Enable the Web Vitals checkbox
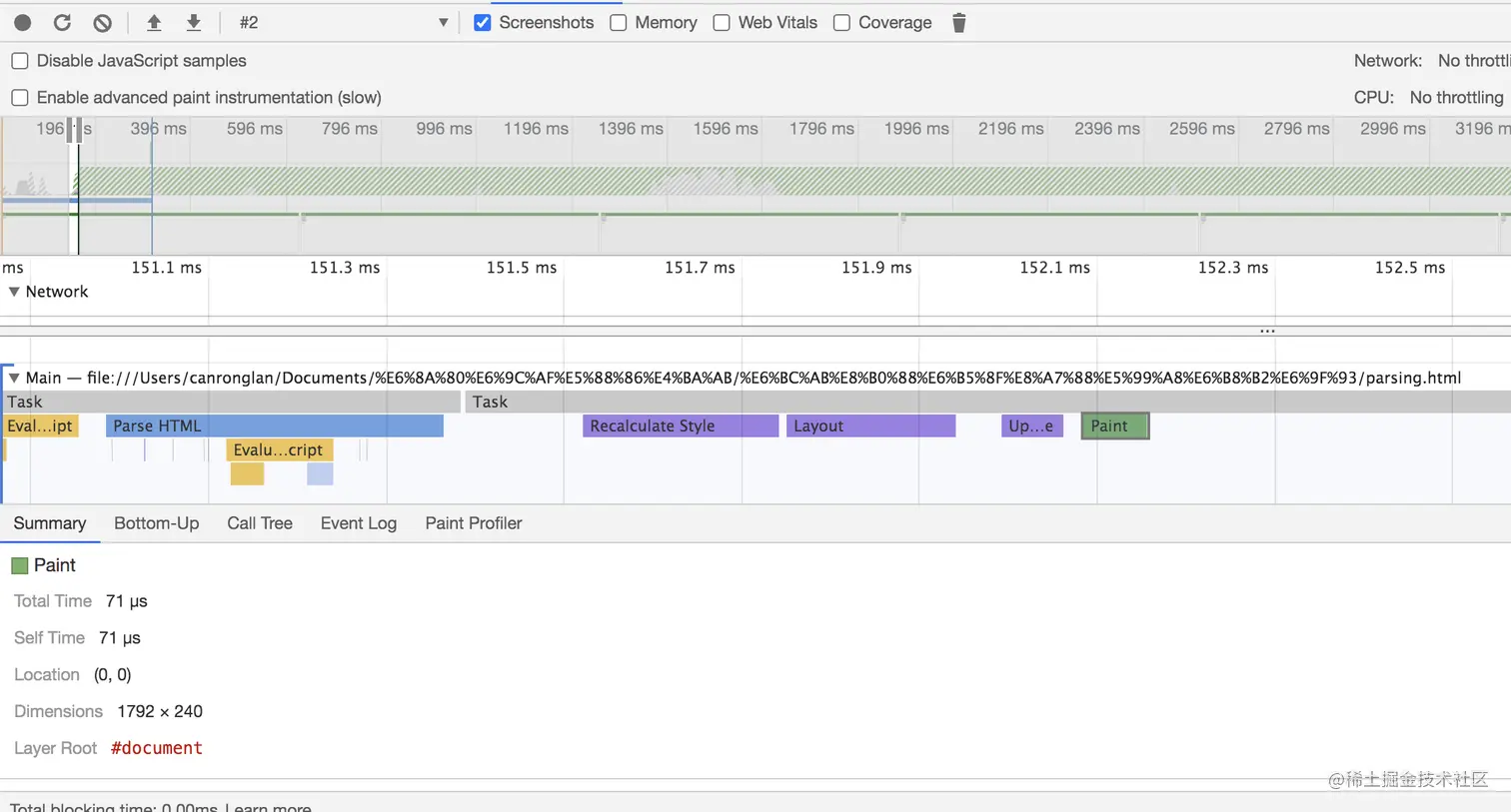1511x812 pixels. coord(721,22)
